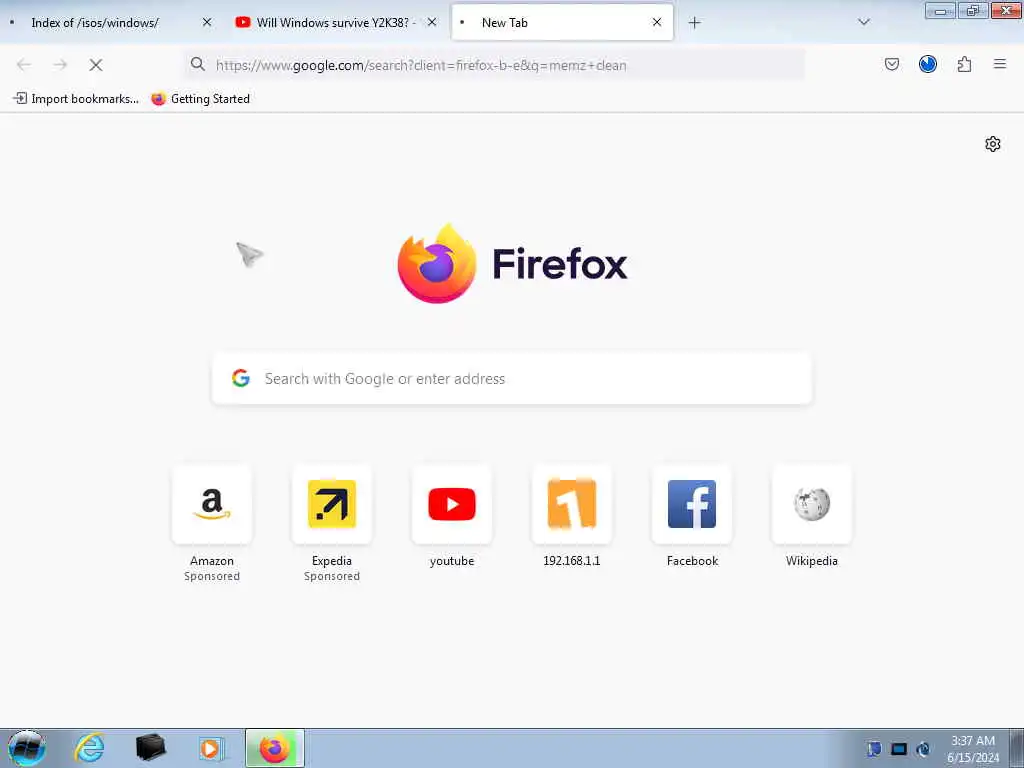Image resolution: width=1024 pixels, height=768 pixels.
Task: Open the Firefox application menu
Action: tap(999, 64)
